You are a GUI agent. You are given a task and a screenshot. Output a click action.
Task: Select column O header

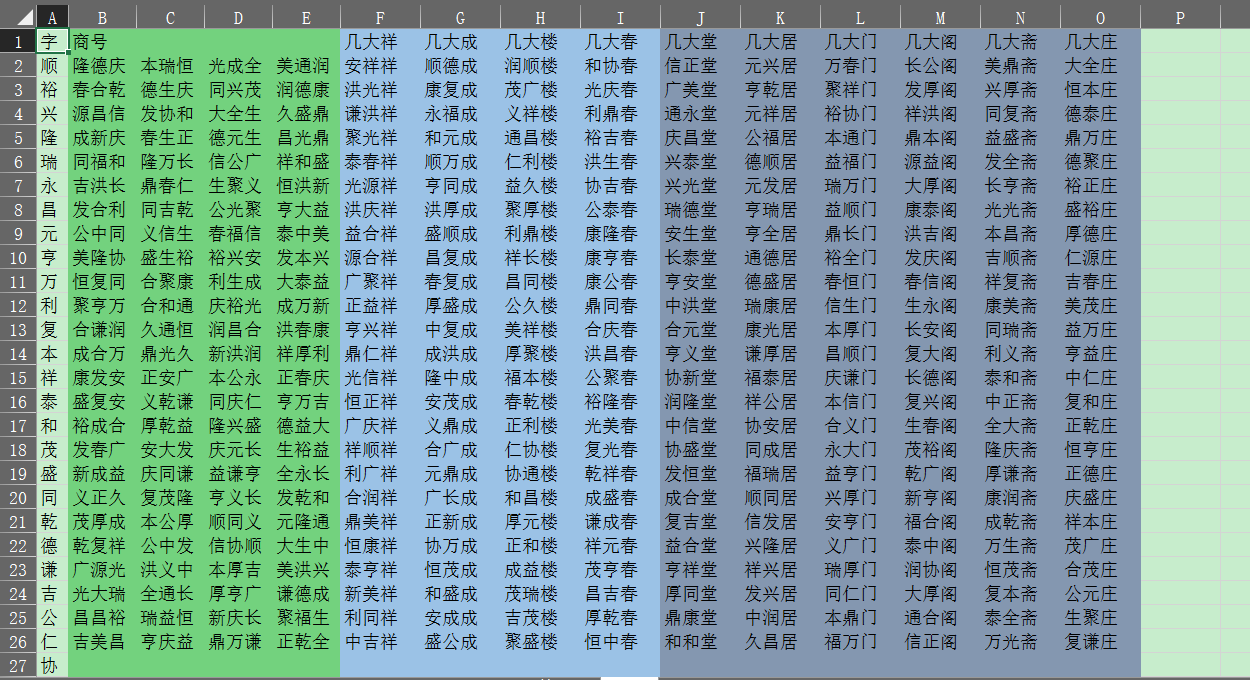(x=1100, y=18)
